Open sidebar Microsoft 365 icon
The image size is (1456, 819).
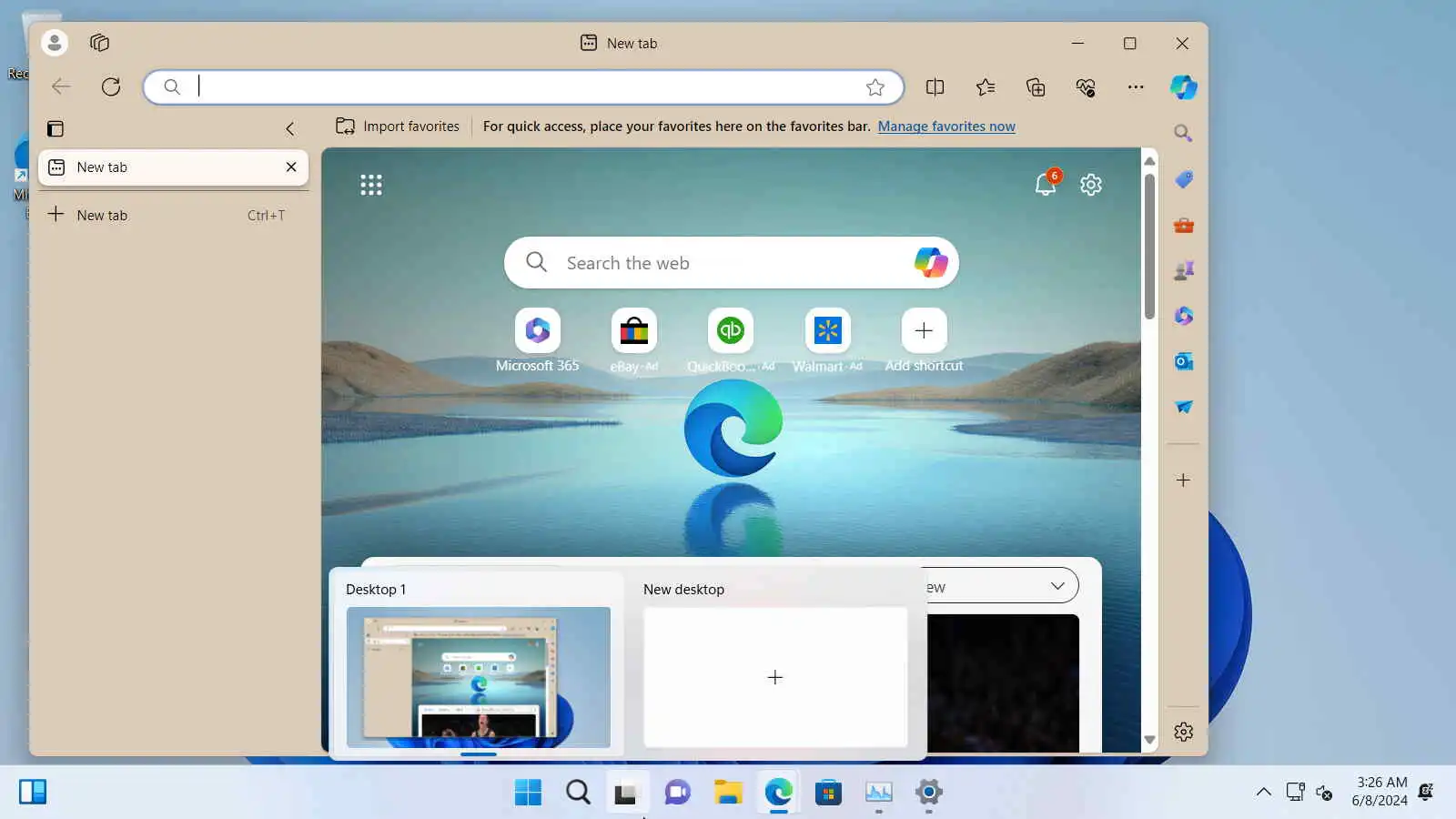pos(1183,316)
